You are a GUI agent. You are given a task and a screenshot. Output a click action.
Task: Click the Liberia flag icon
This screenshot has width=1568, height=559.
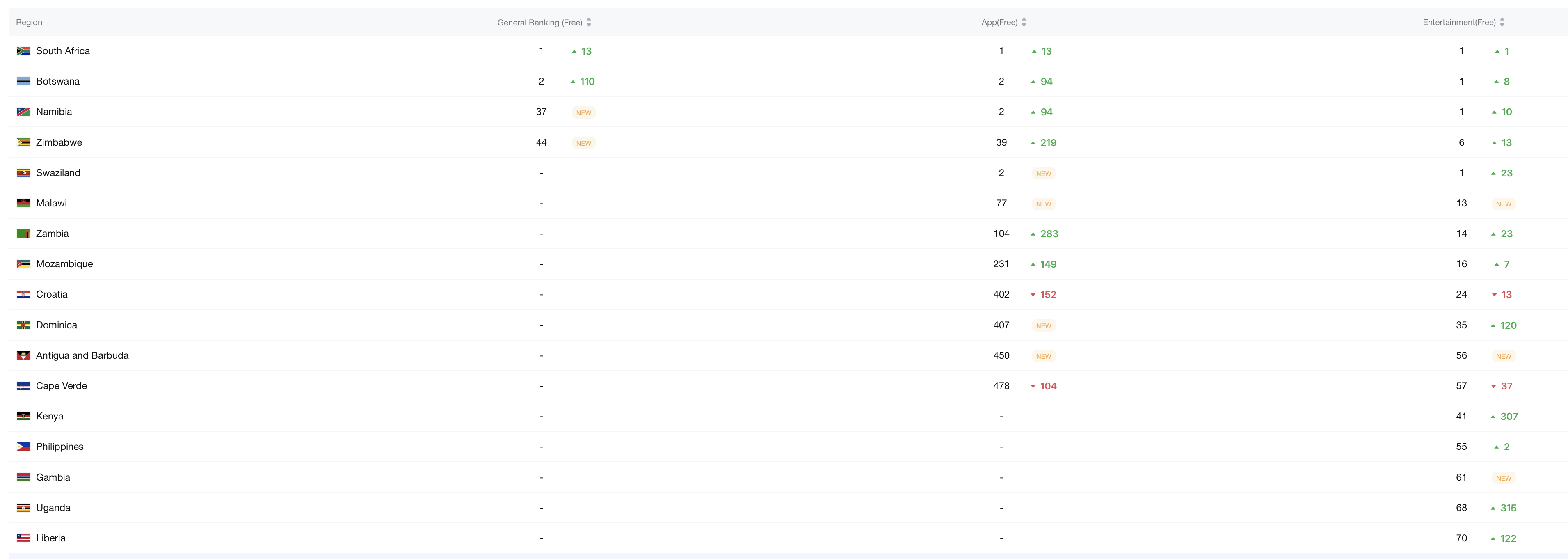click(x=23, y=538)
